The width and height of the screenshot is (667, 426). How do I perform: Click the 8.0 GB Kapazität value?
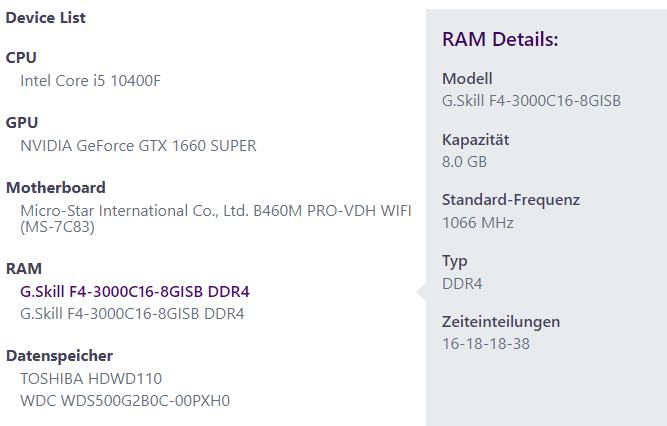(x=464, y=161)
